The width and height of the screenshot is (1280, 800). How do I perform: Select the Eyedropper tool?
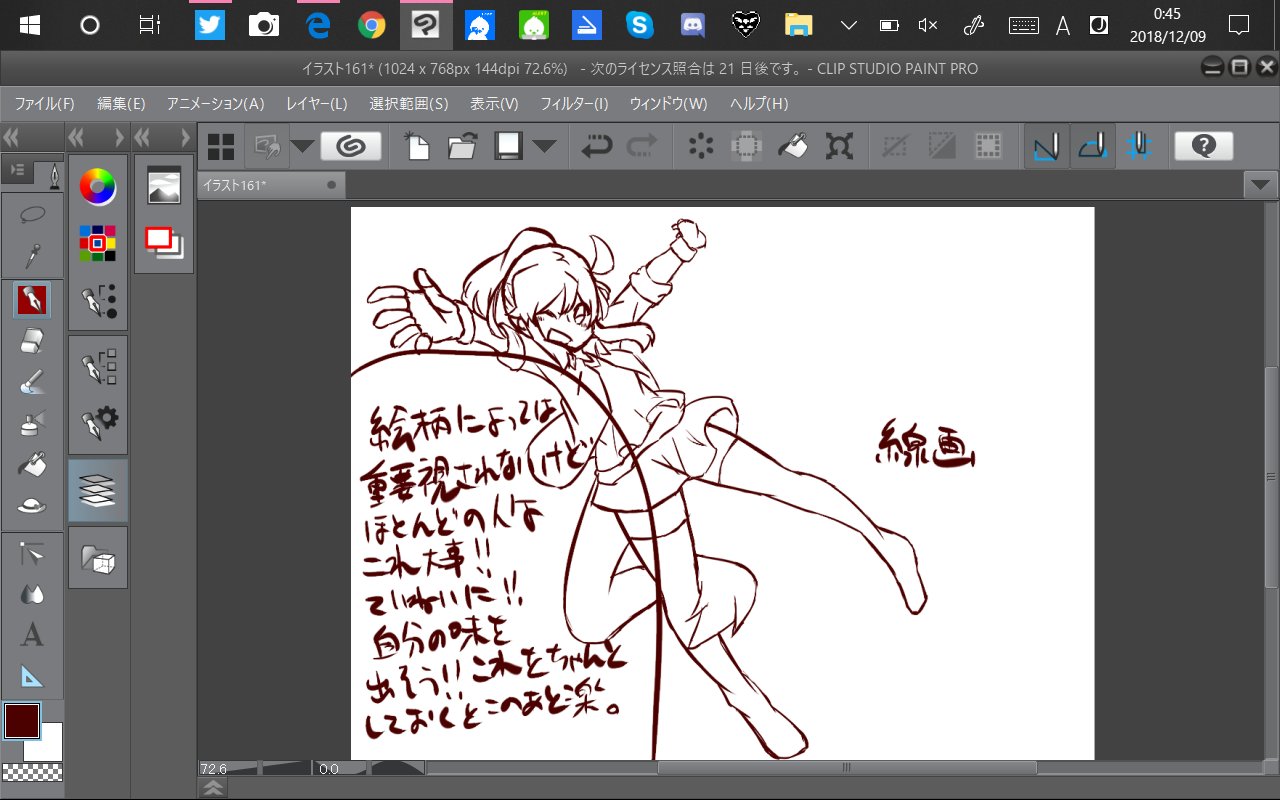tap(32, 256)
